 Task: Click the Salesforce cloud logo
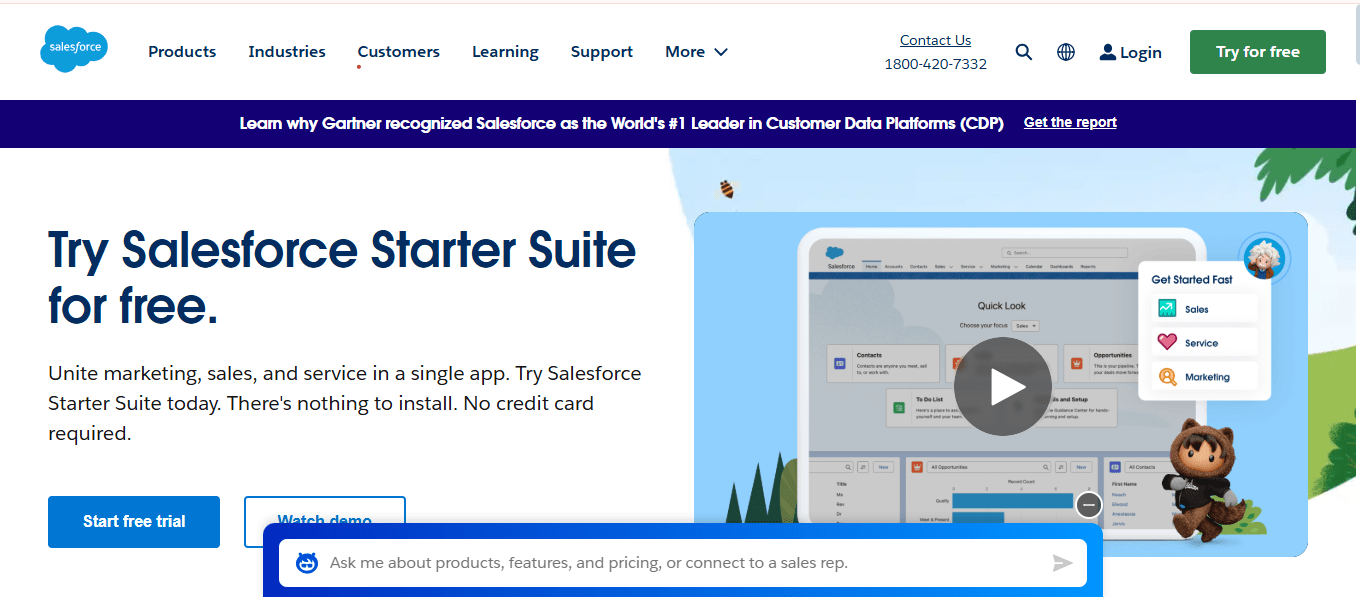point(74,50)
